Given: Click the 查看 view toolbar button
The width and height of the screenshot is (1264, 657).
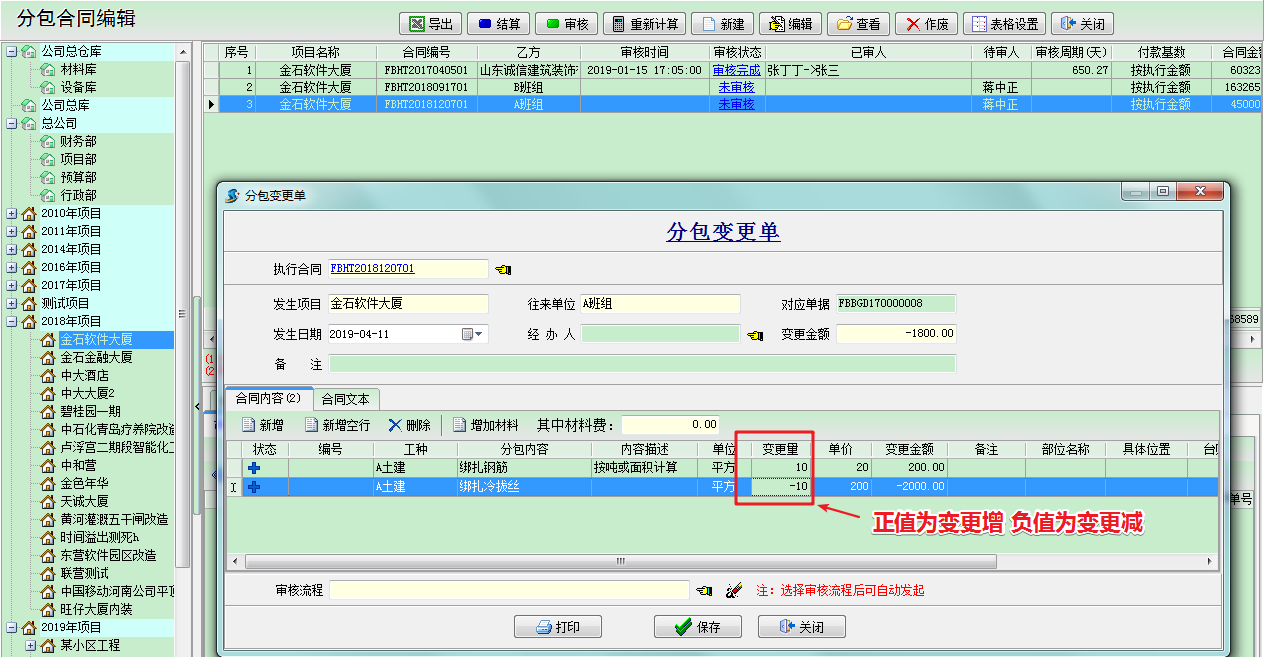Looking at the screenshot, I should tap(859, 24).
